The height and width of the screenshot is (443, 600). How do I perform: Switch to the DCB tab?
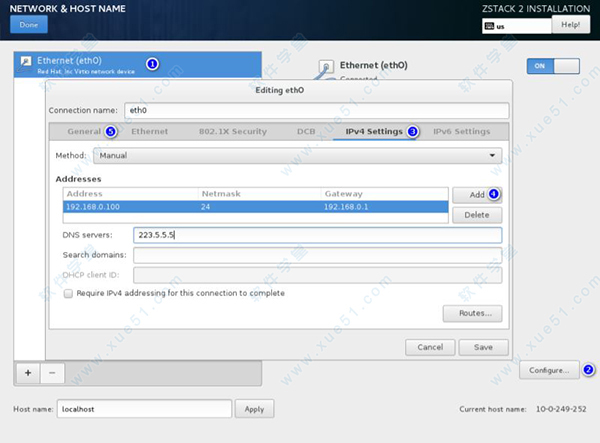point(306,131)
